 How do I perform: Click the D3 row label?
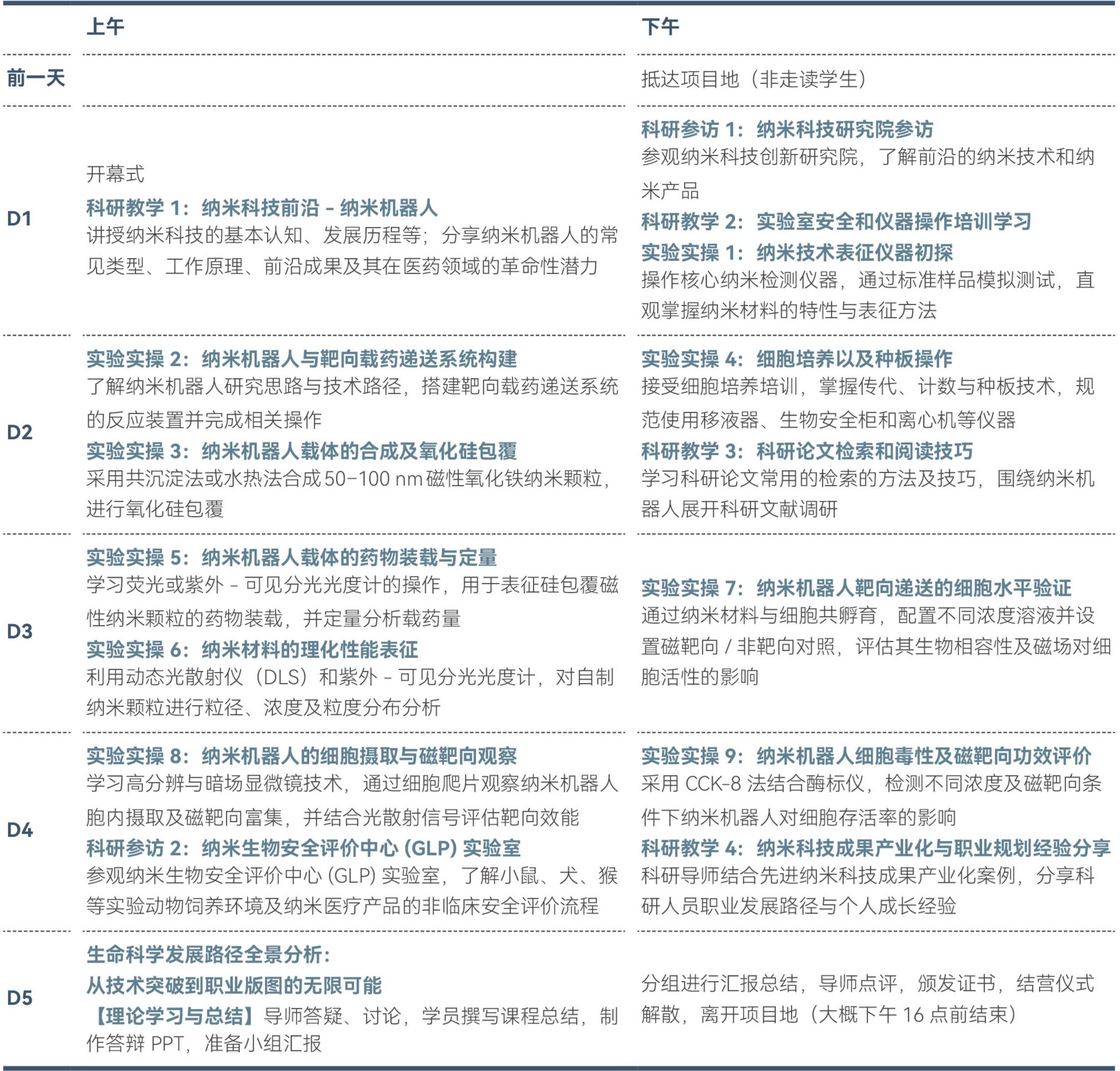[x=19, y=631]
